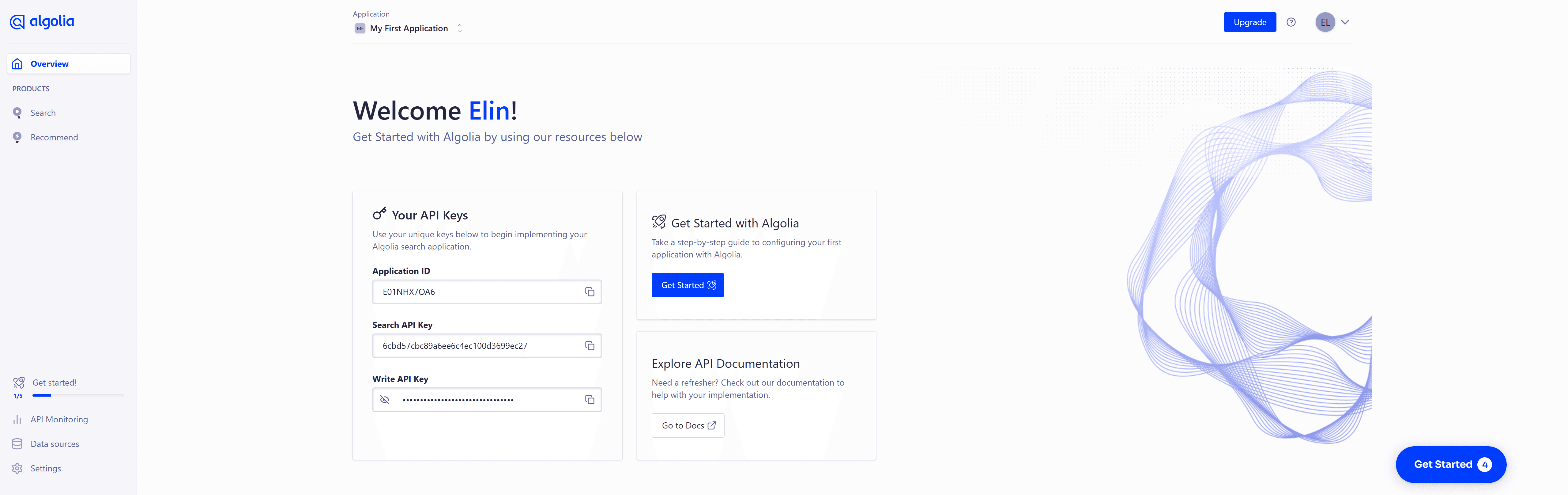Click the MF application badge icon
1568x495 pixels.
[x=360, y=29]
